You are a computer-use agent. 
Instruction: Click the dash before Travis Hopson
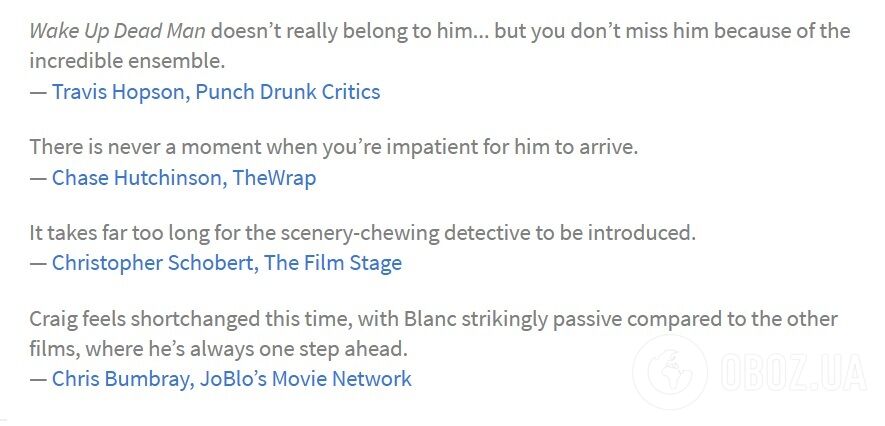[38, 92]
